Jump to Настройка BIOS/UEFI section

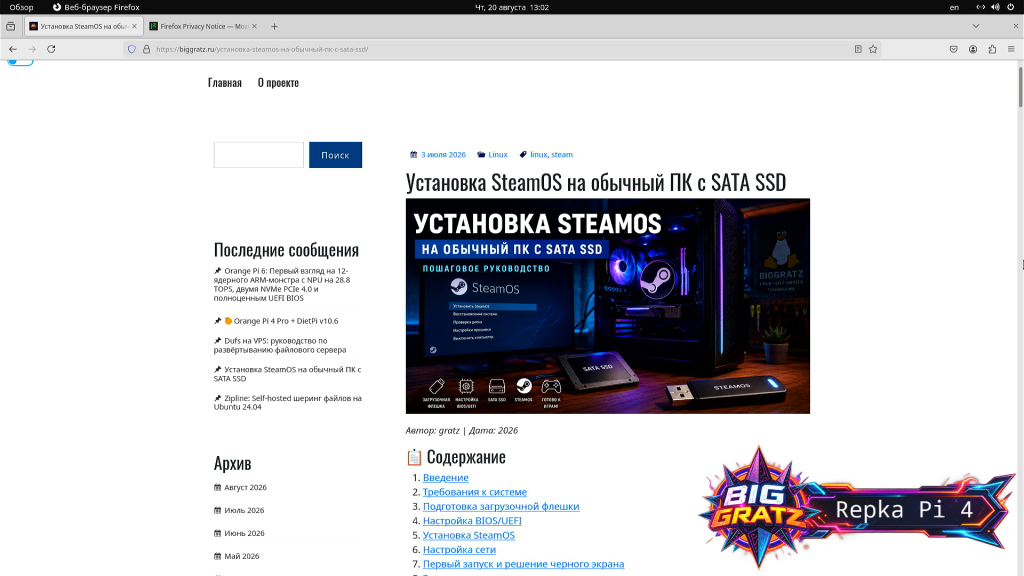tap(472, 520)
